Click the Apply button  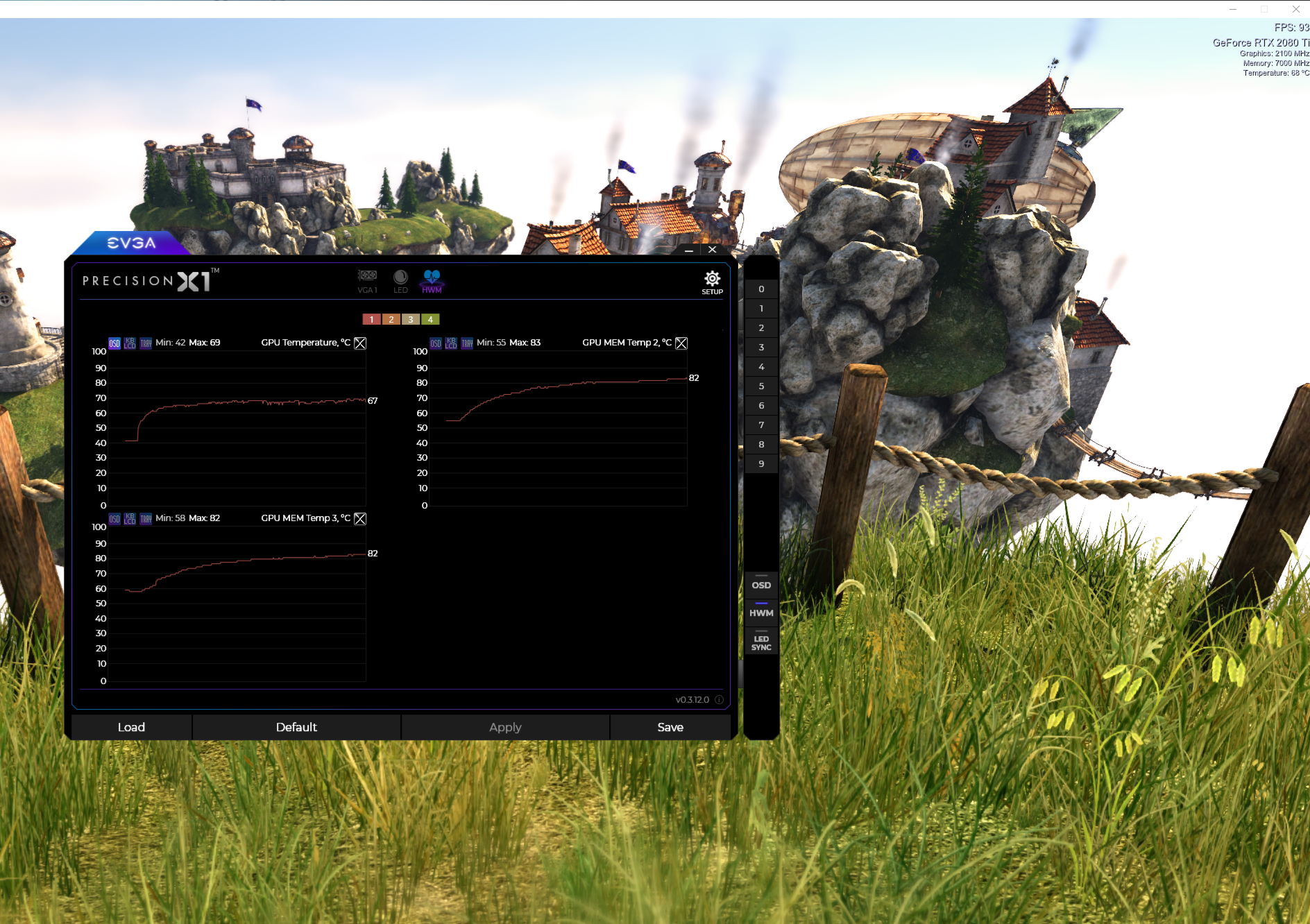(505, 727)
